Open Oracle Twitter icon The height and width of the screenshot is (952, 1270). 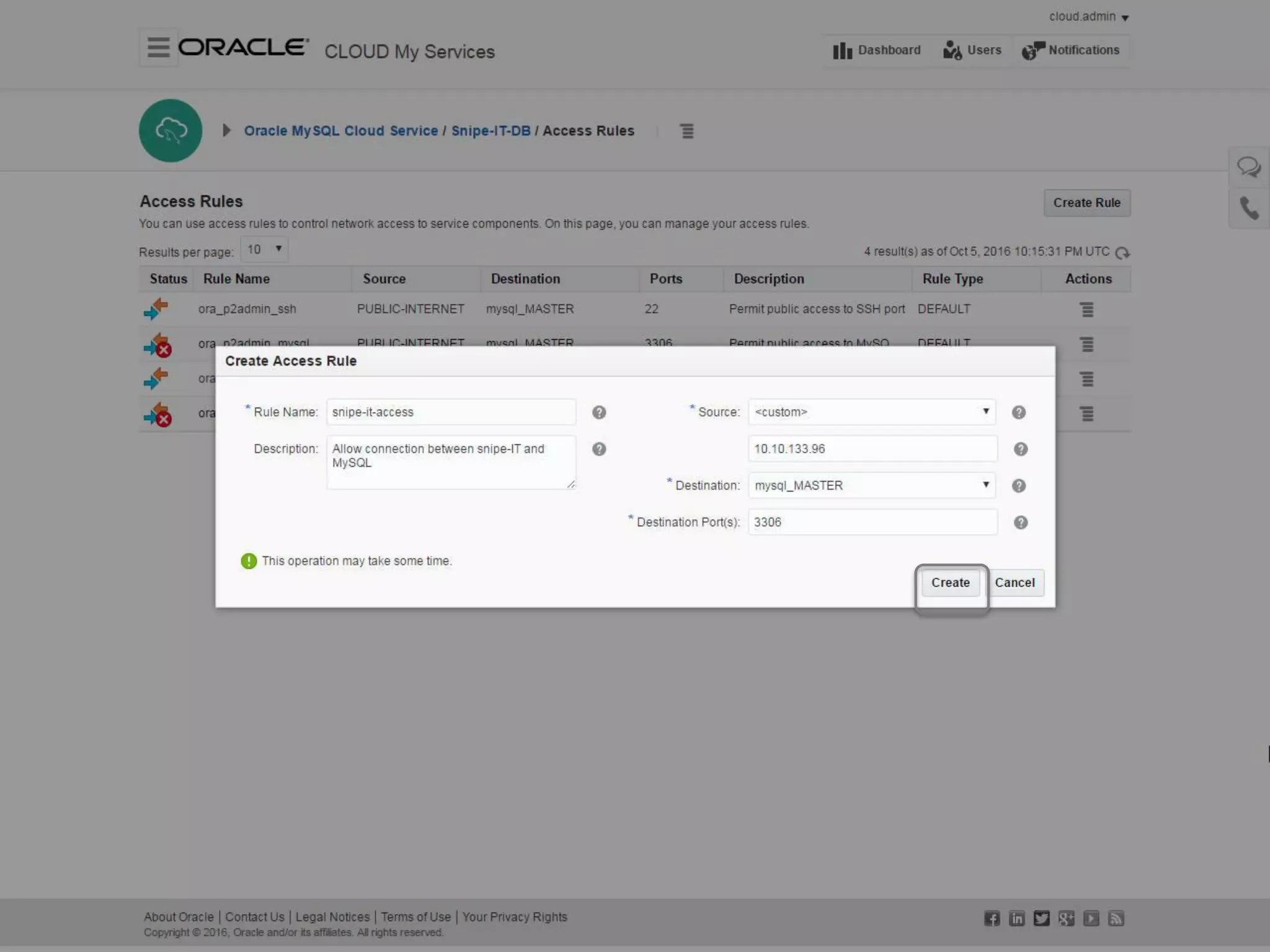(1042, 919)
